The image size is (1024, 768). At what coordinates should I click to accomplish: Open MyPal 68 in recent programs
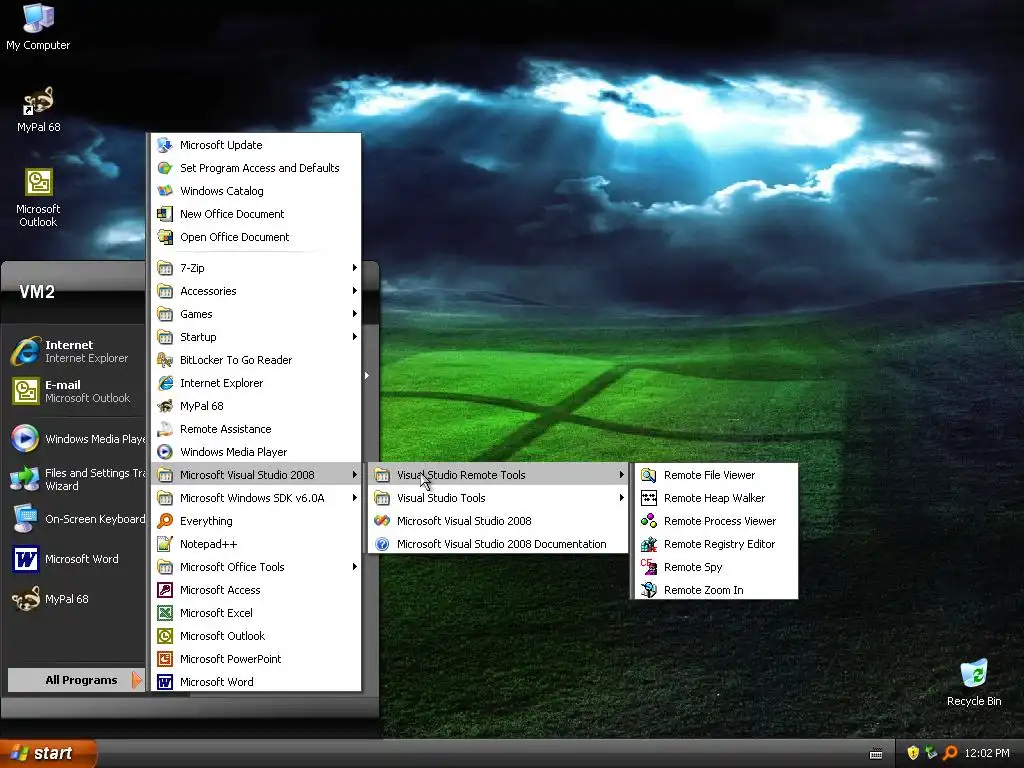77,599
